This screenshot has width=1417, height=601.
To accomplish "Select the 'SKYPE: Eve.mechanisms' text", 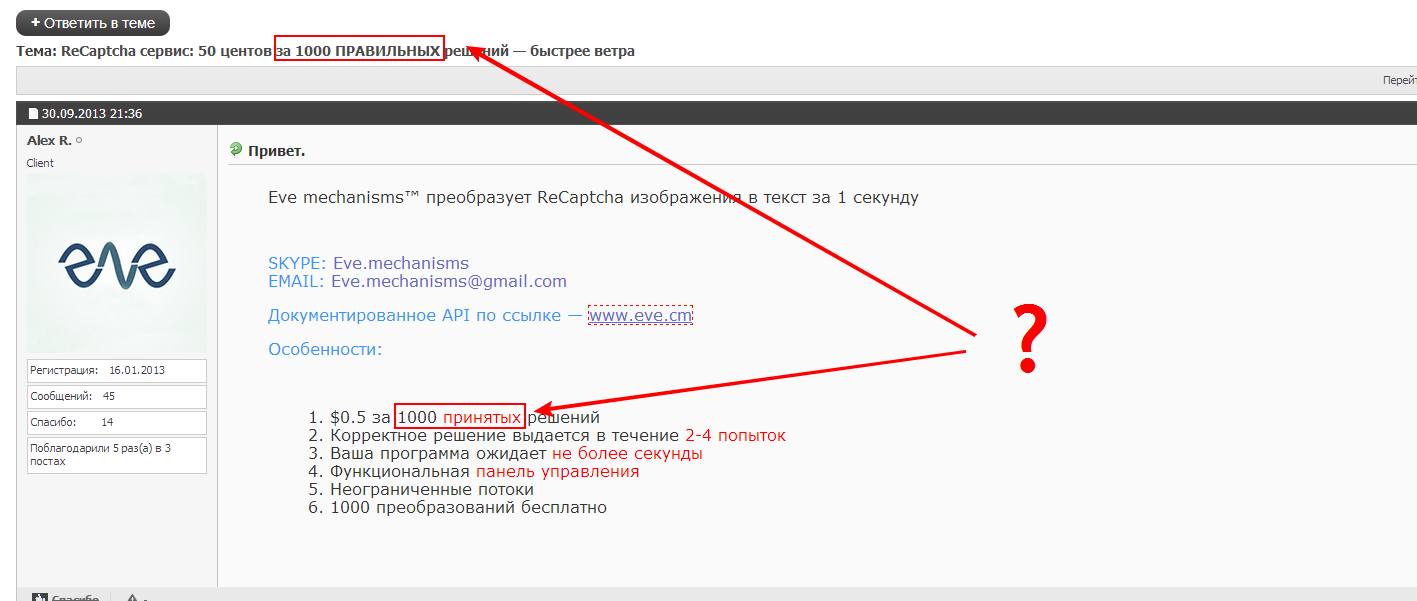I will coord(368,263).
